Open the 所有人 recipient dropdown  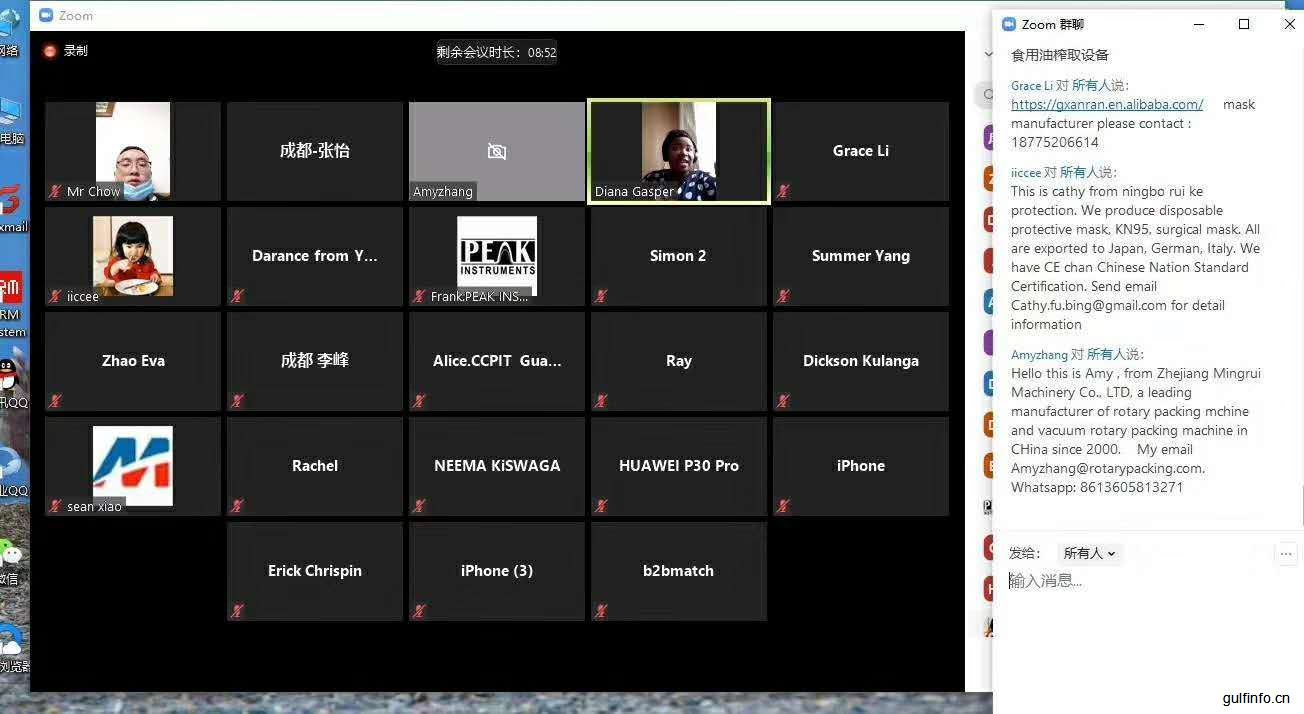coord(1089,553)
